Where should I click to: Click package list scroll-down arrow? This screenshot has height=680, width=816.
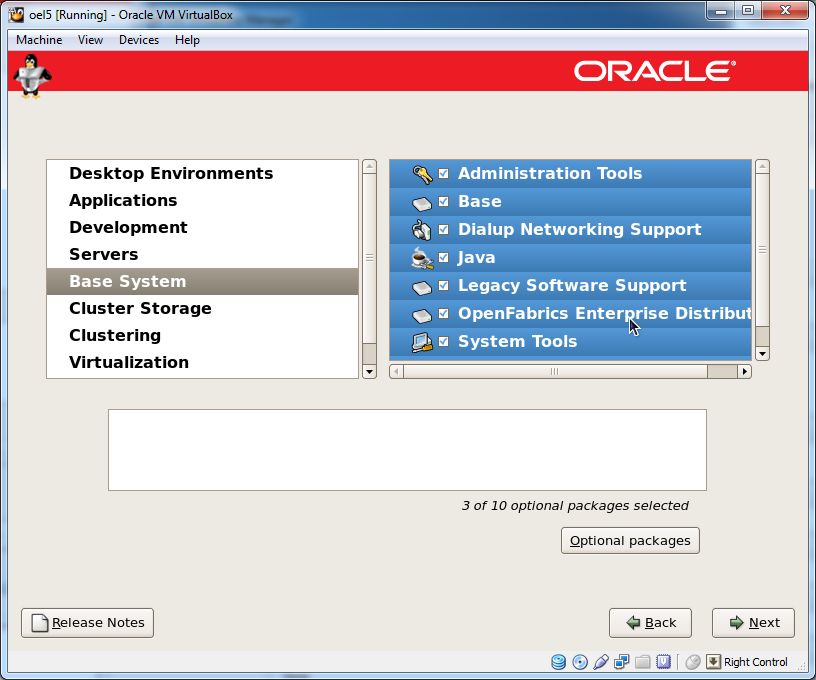pyautogui.click(x=762, y=354)
